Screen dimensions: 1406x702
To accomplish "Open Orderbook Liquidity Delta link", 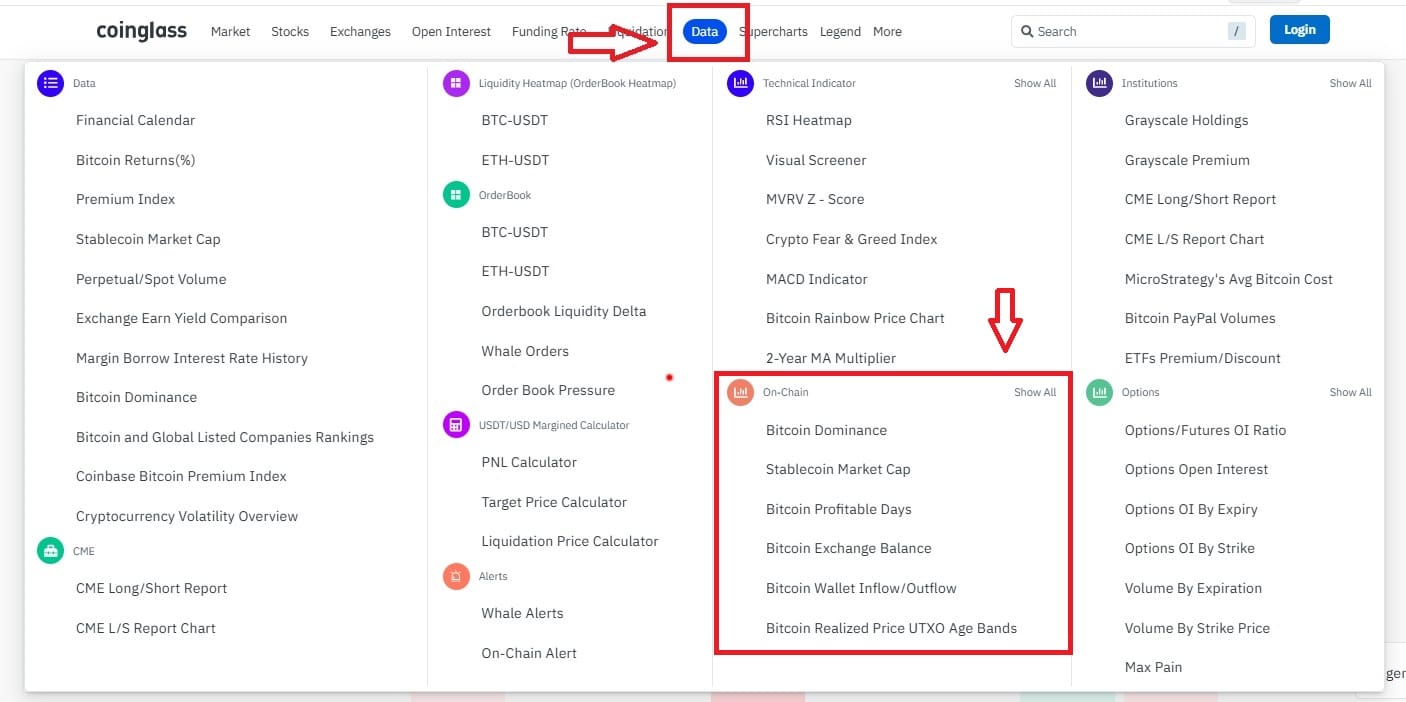I will click(564, 311).
